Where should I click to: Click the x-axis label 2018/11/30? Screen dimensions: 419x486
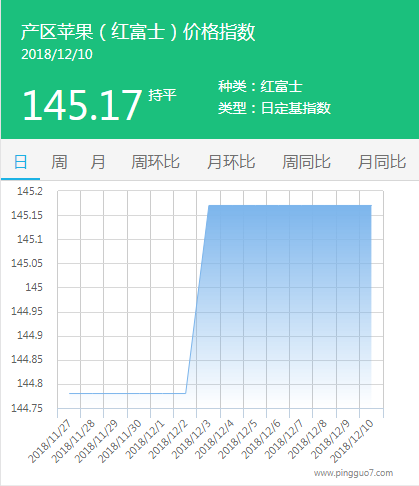coord(120,441)
